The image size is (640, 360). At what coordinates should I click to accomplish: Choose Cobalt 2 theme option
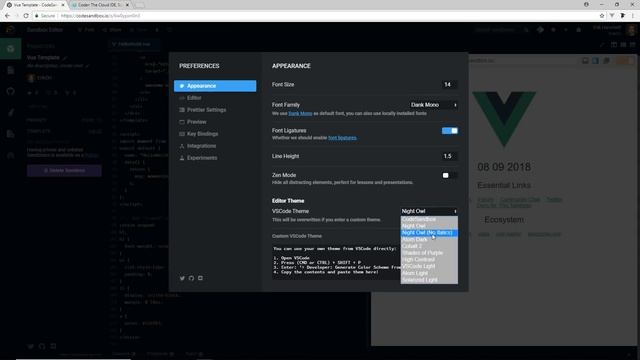429,246
